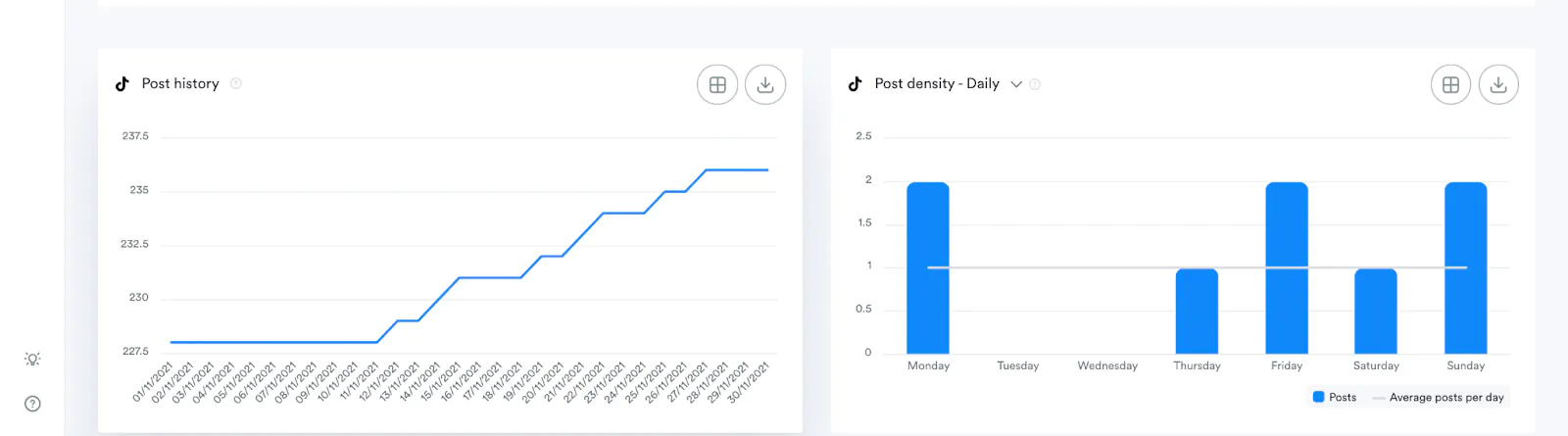Screen dimensions: 1568x436
Task: Click the 2.5 value on Post density axis
Action: [863, 136]
